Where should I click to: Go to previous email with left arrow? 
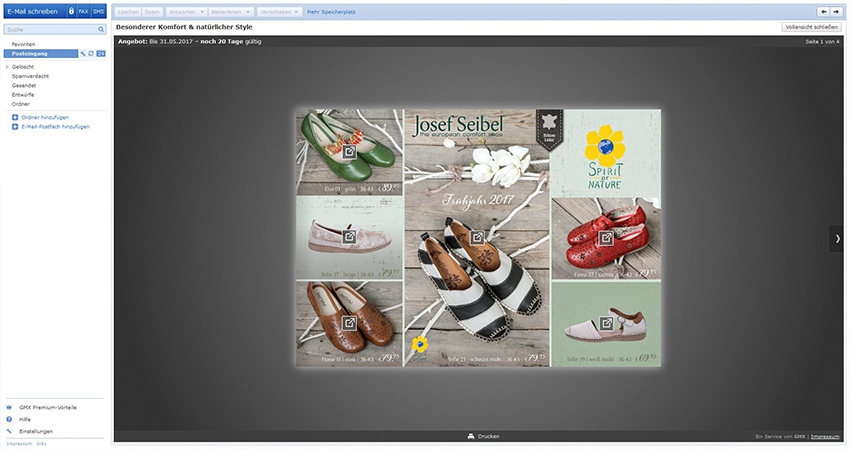[x=823, y=11]
